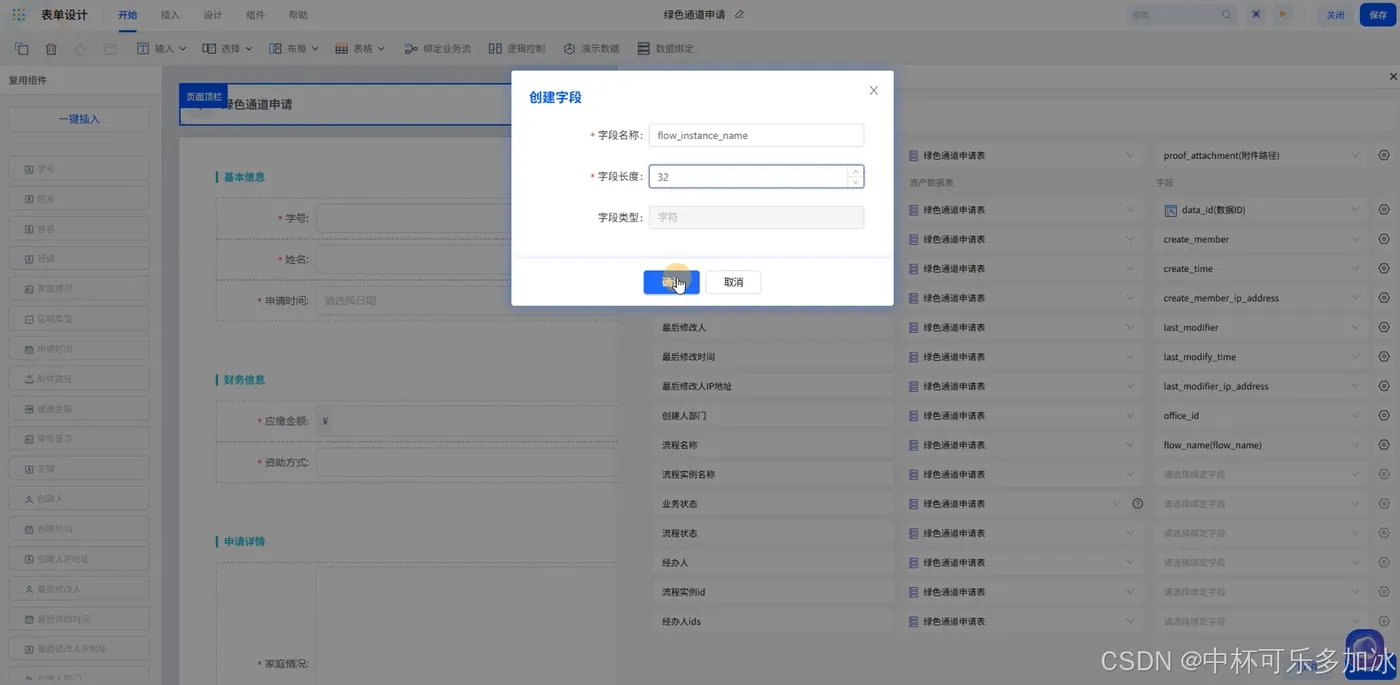The image size is (1400, 685).
Task: Click the trash delete icon in toolbar
Action: tap(51, 48)
